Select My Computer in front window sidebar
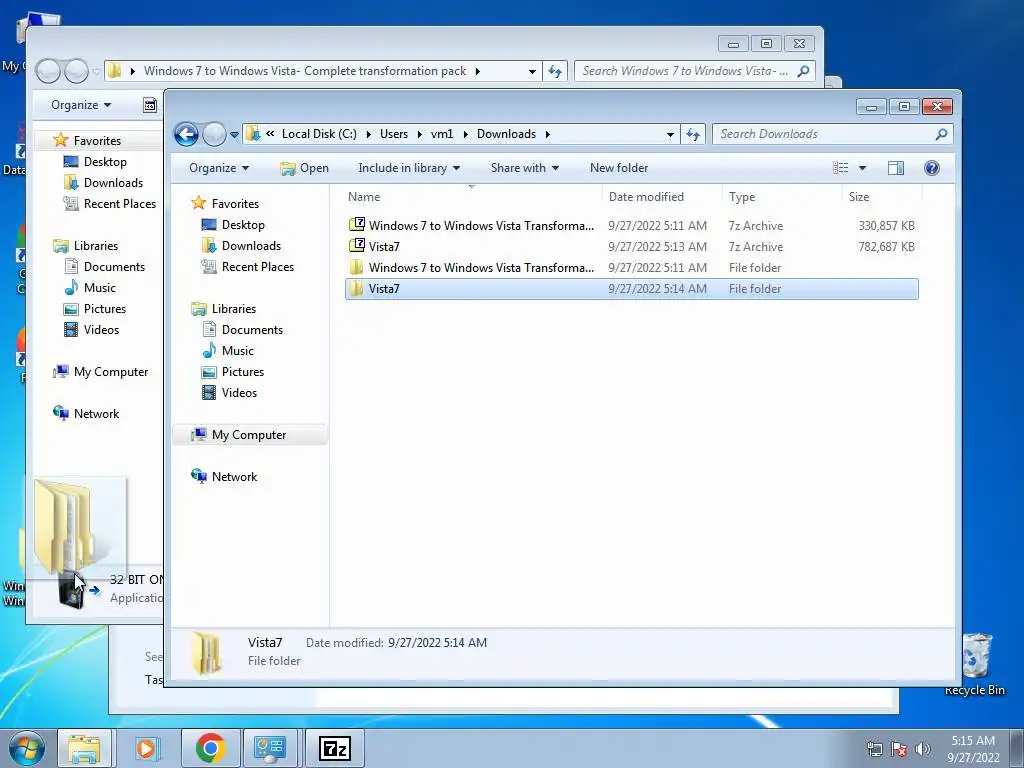This screenshot has width=1024, height=768. pos(248,435)
